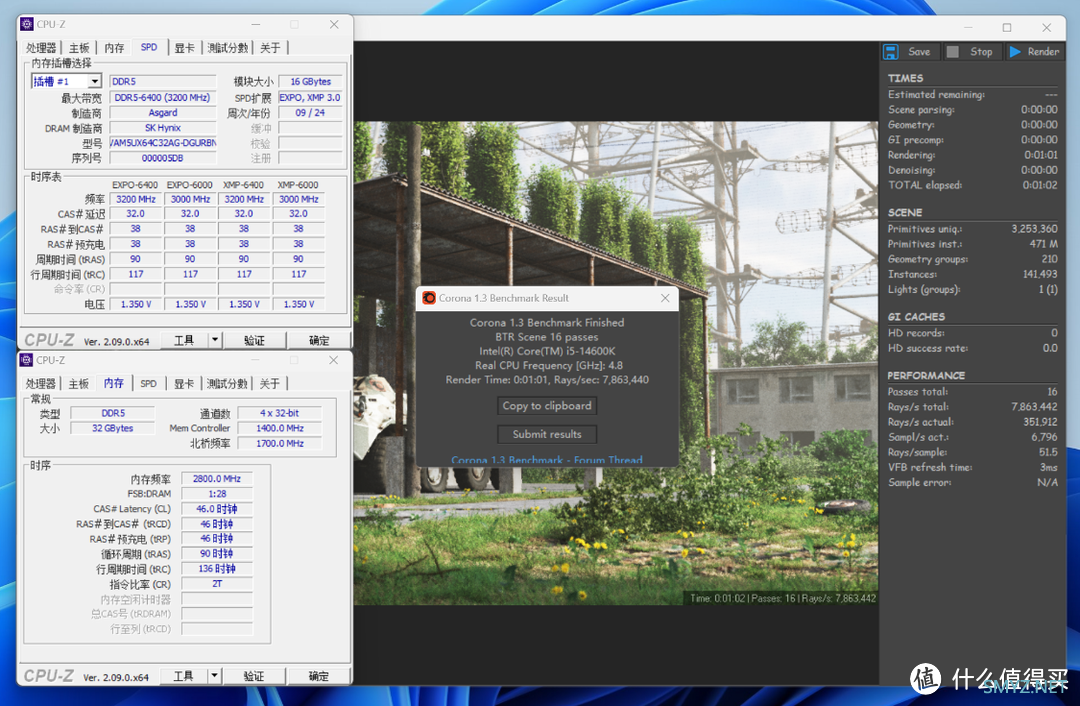1080x706 pixels.
Task: Click the render status bar showing Time, Passes, Rays/s
Action: pyautogui.click(x=783, y=598)
